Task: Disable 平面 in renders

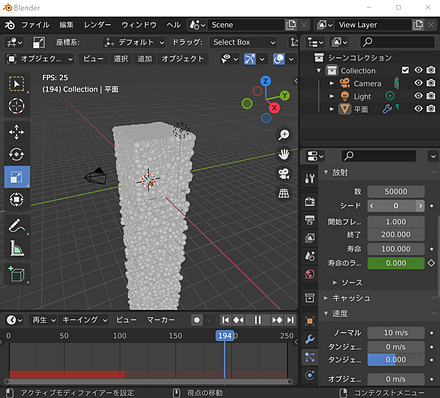Action: (x=431, y=109)
